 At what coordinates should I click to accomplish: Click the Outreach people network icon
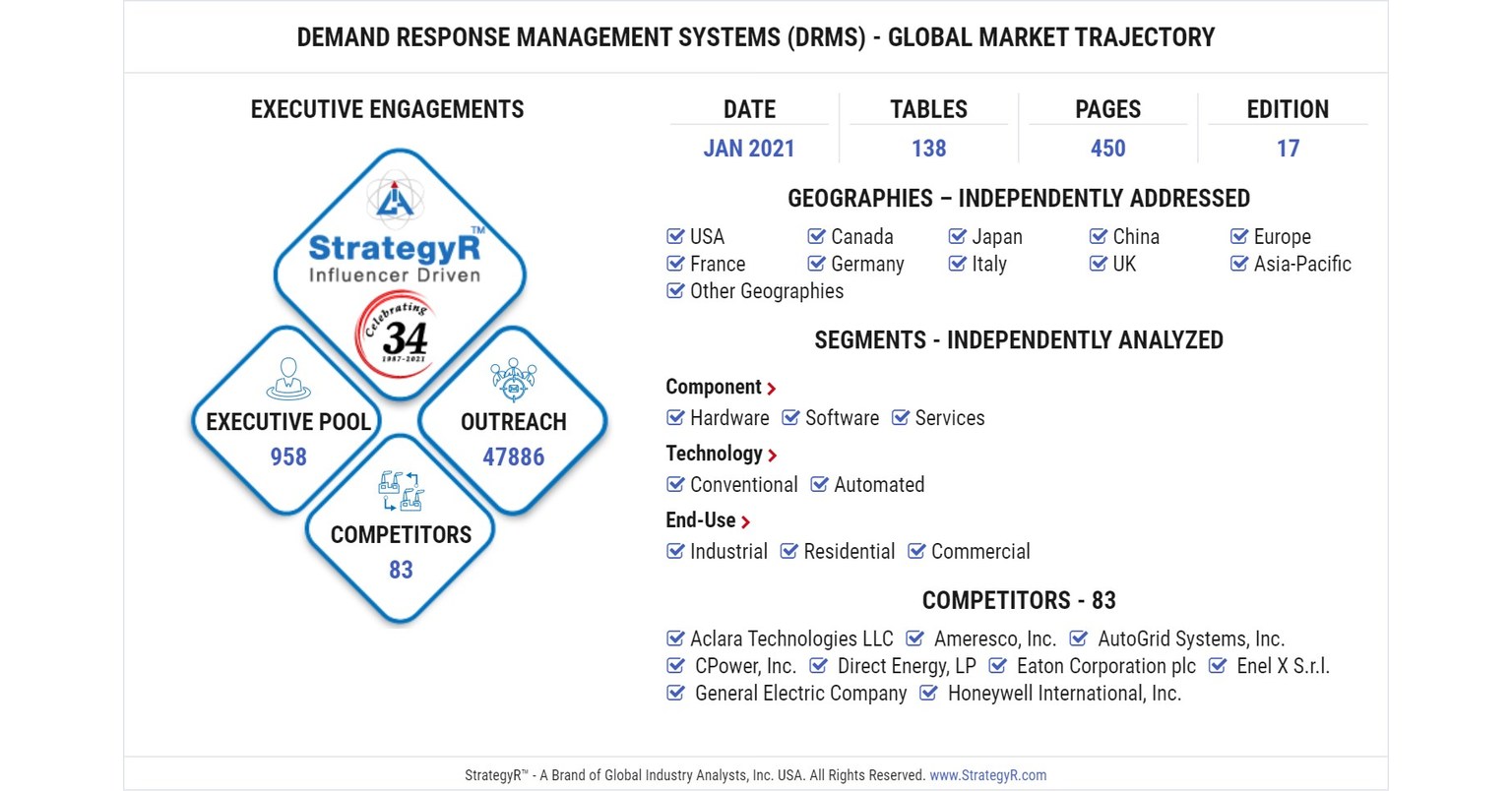point(513,379)
